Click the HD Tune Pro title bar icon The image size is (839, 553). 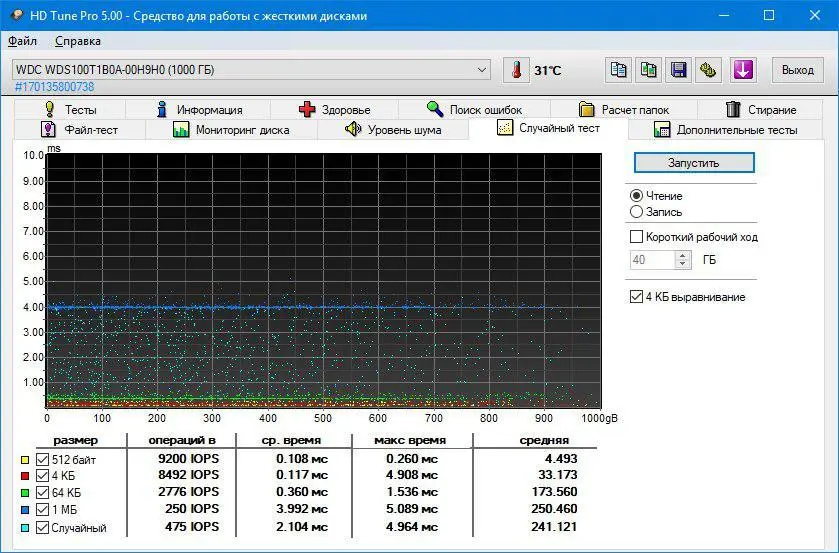(17, 15)
